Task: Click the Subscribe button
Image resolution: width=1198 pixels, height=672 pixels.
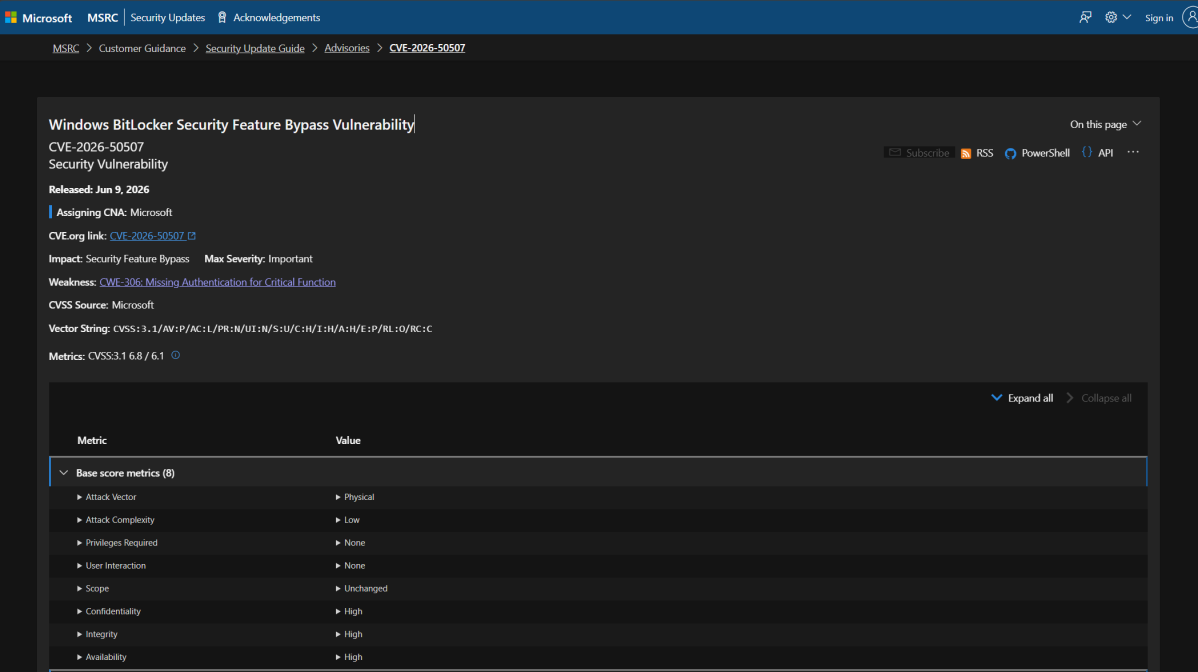Action: [919, 153]
